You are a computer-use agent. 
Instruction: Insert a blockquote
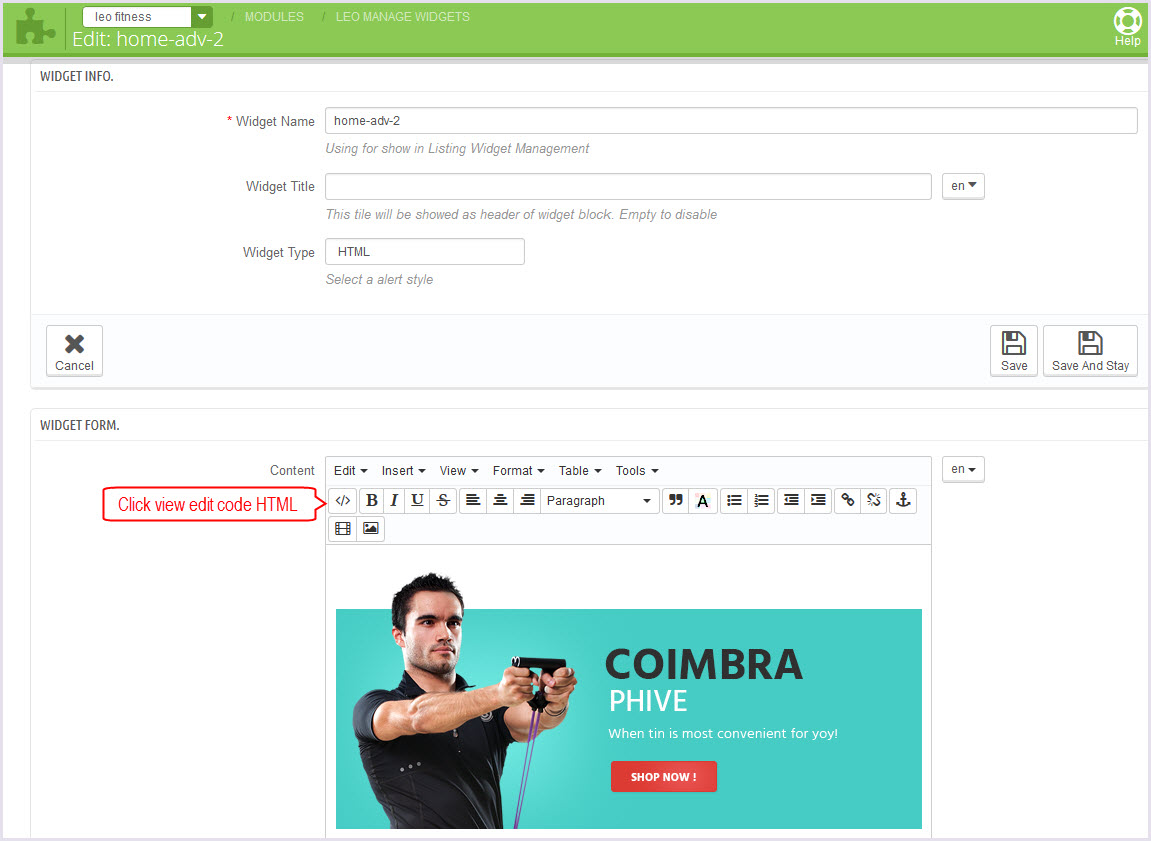coord(675,500)
